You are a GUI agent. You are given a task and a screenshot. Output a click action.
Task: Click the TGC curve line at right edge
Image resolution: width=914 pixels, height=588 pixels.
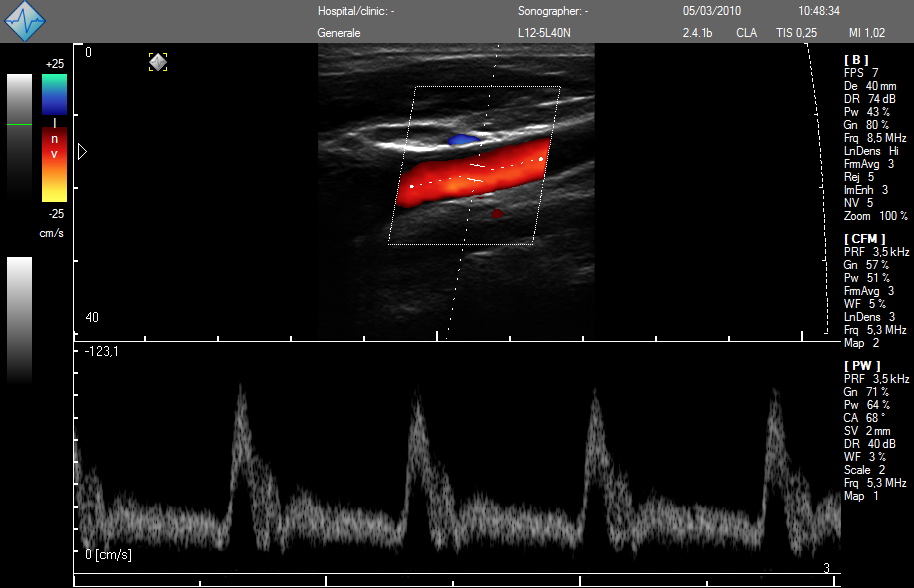(x=818, y=189)
